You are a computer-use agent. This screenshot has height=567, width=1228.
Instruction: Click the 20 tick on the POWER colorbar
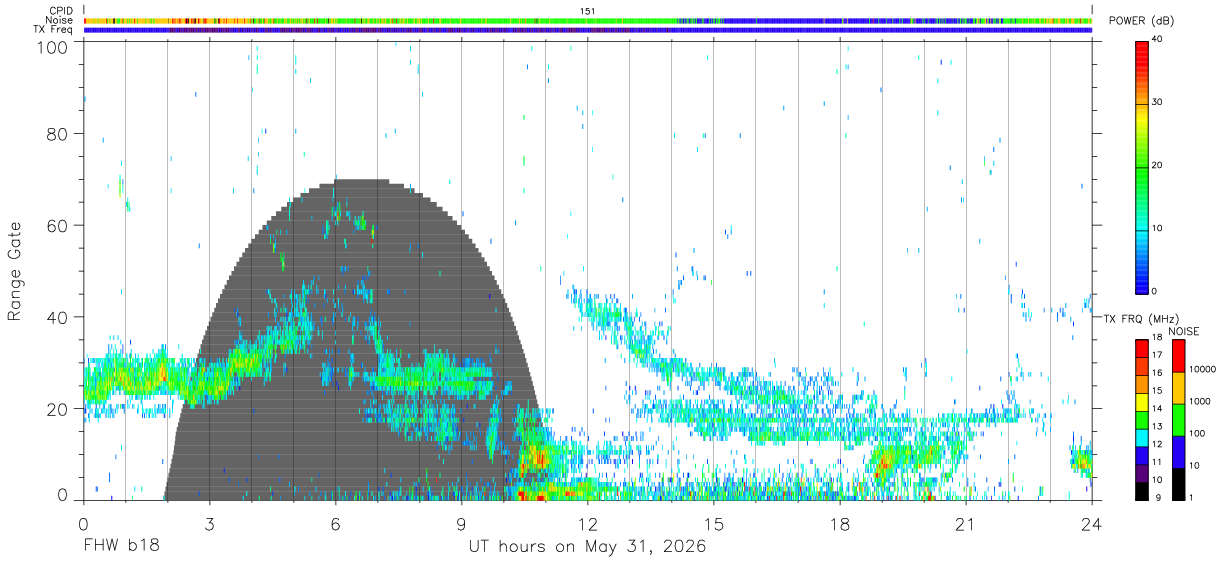pos(1158,165)
